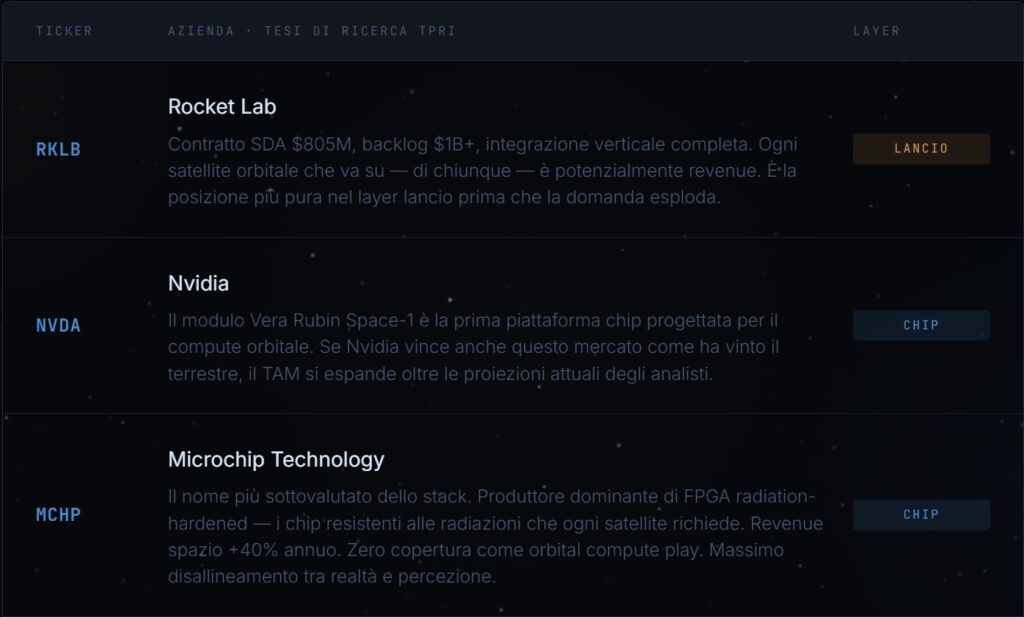Click the MCHP ticker symbol
Viewport: 1024px width, 617px height.
(x=58, y=515)
